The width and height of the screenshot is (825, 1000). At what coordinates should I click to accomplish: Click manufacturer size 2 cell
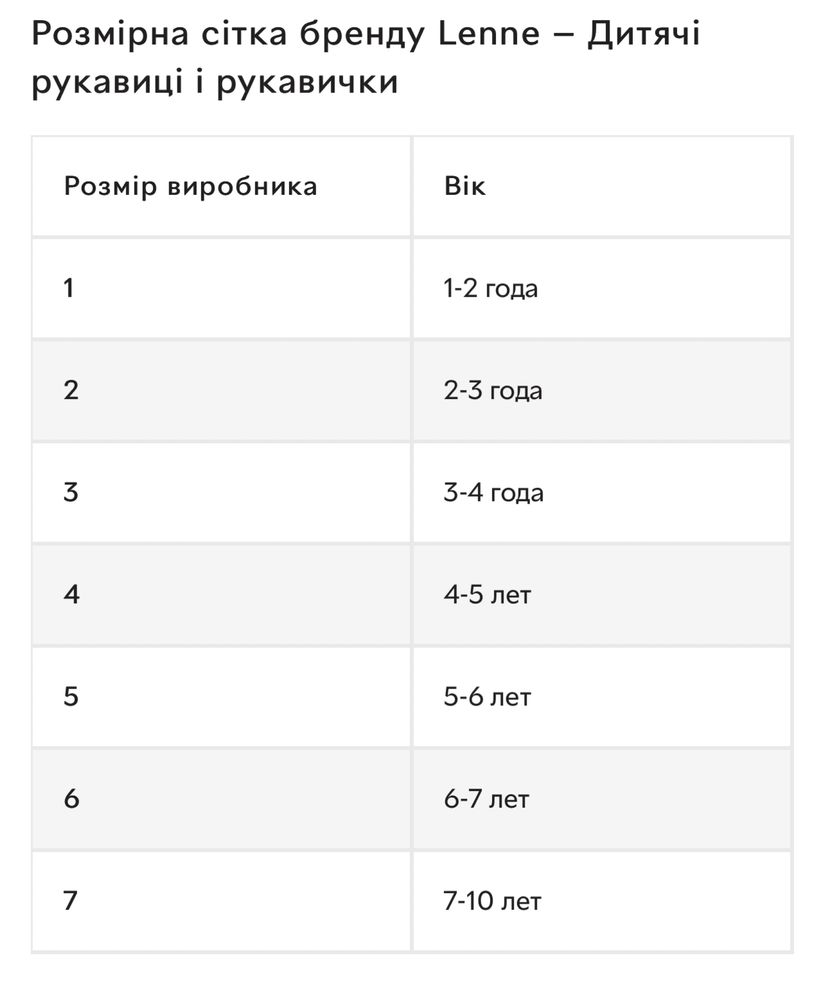[x=221, y=390]
